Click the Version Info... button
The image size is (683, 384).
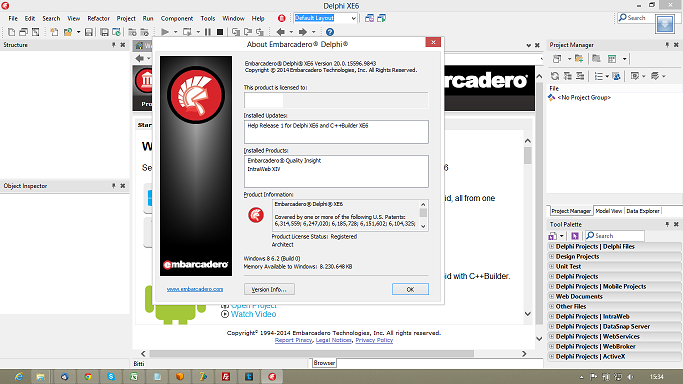(x=269, y=290)
